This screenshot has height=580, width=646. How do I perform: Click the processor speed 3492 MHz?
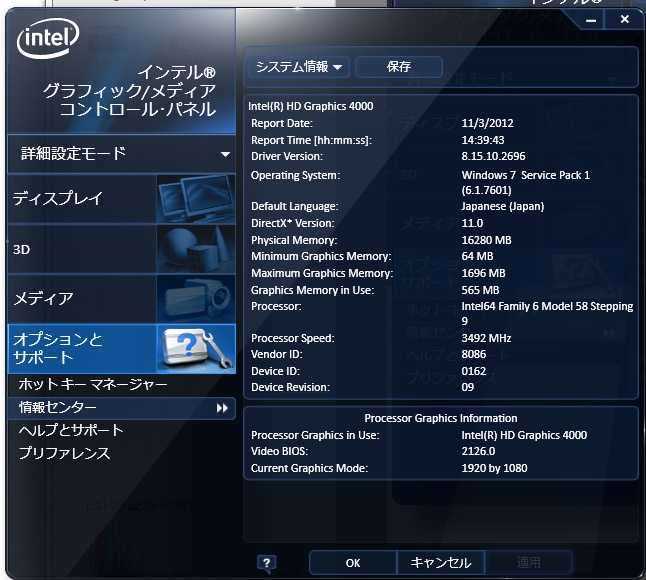click(486, 338)
